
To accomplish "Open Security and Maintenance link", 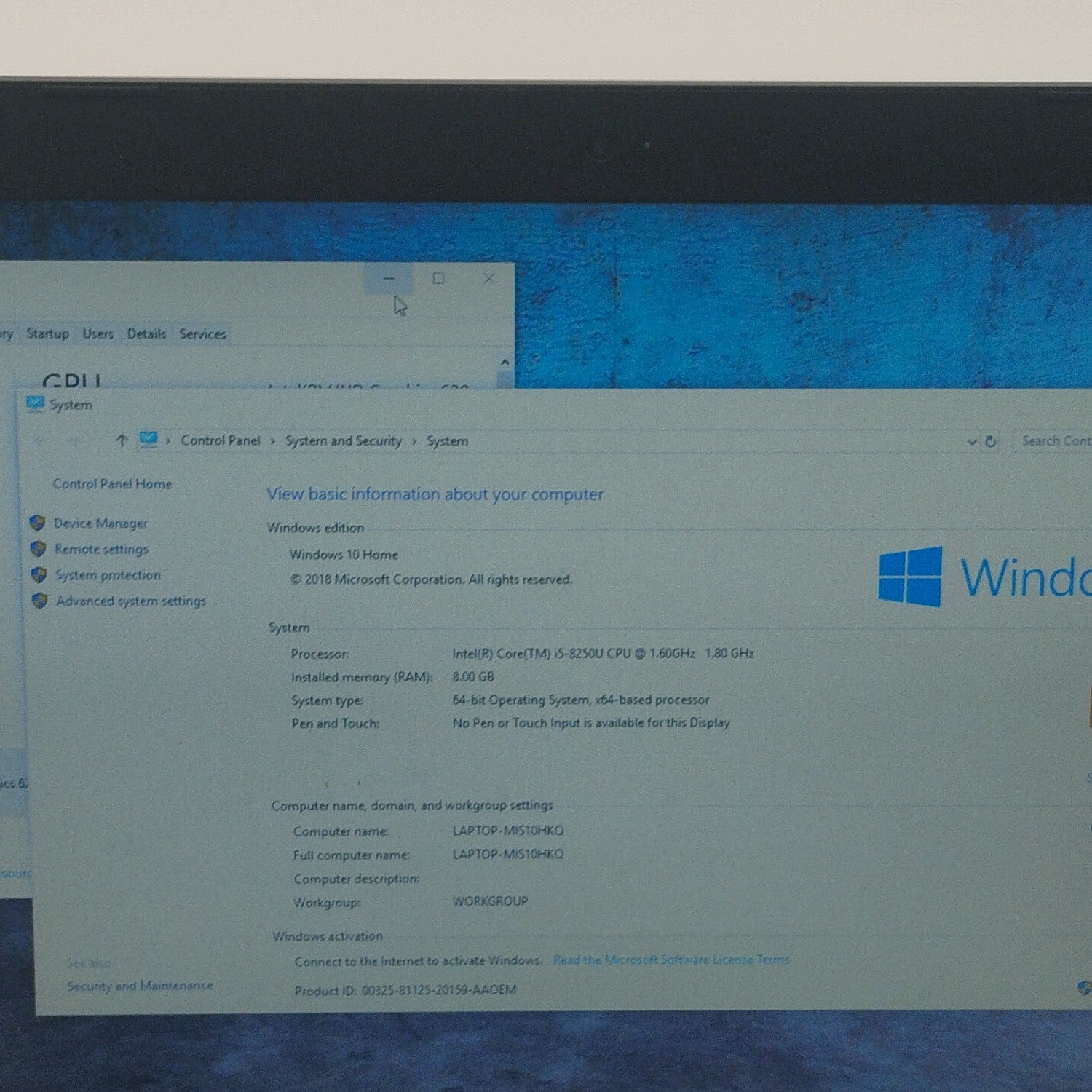I will pyautogui.click(x=140, y=986).
